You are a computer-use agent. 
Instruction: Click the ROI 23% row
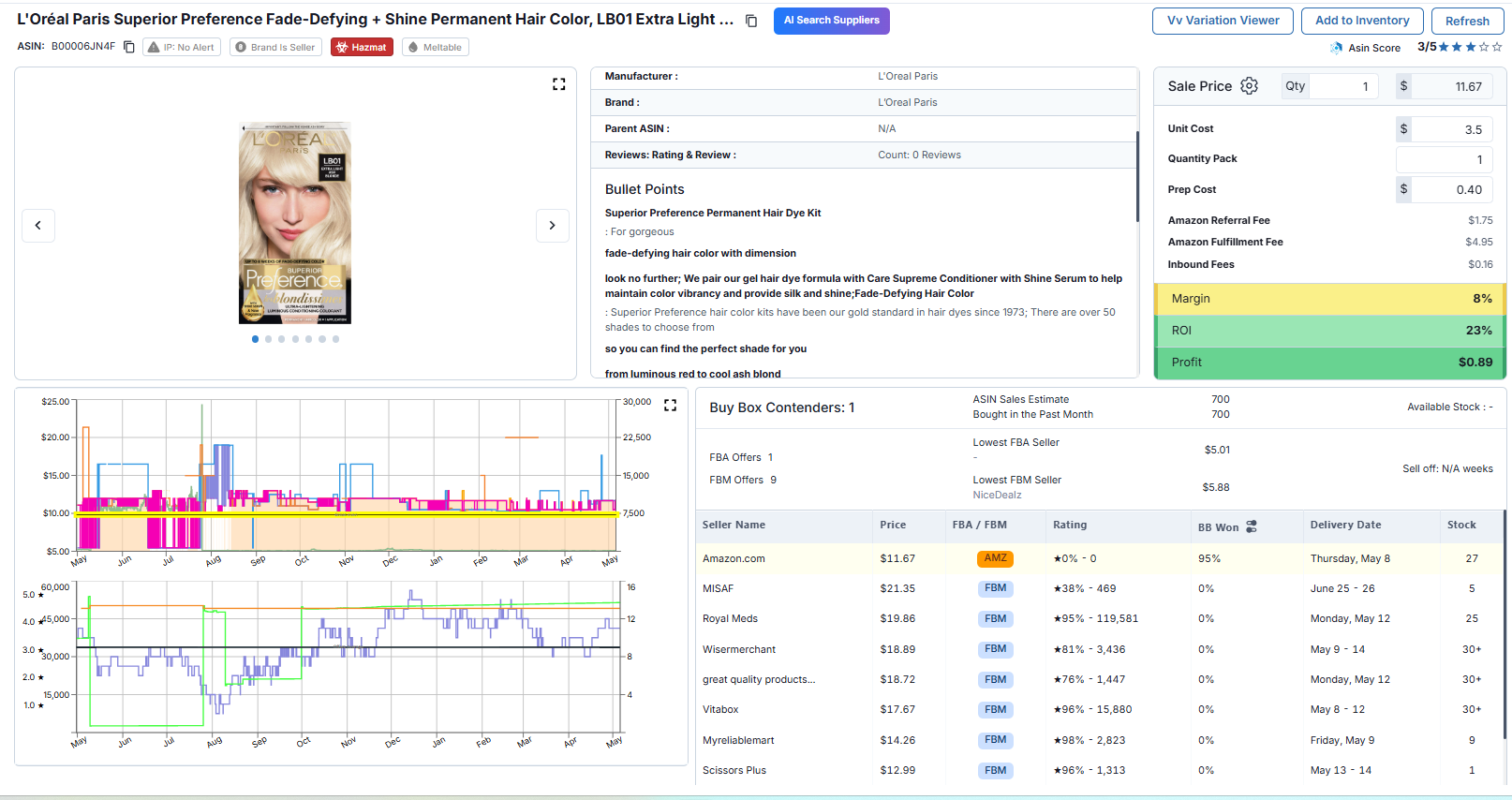coord(1330,331)
